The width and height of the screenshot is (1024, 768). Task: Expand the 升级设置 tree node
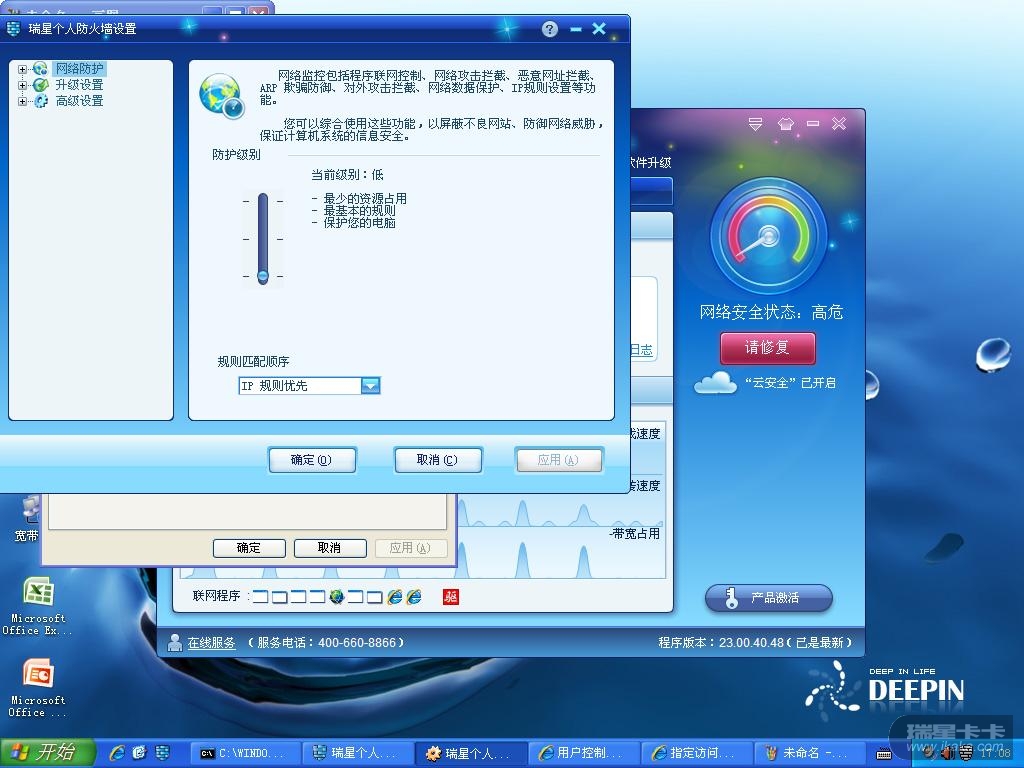coord(22,85)
